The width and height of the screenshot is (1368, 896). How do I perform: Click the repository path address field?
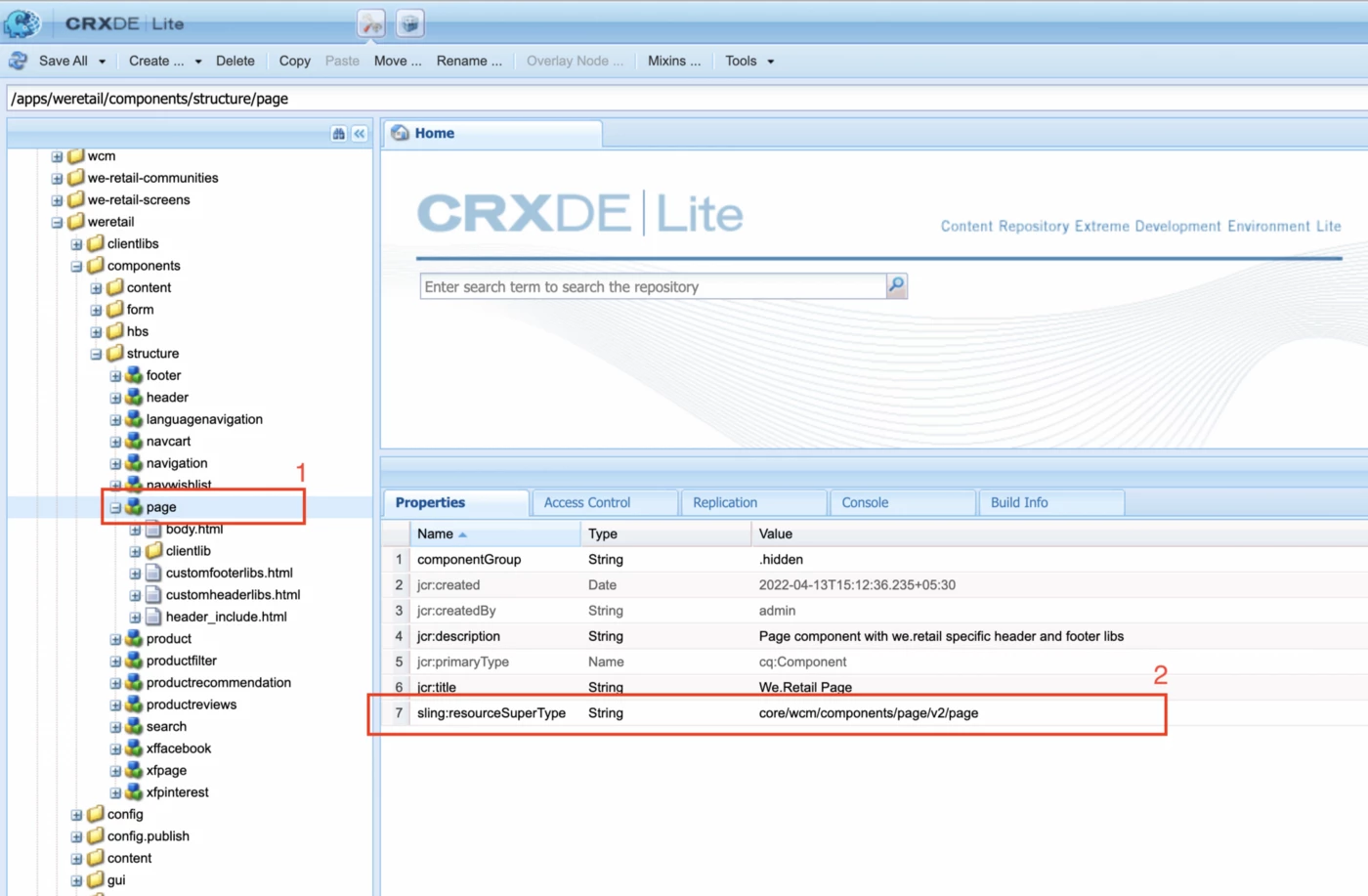pyautogui.click(x=687, y=99)
